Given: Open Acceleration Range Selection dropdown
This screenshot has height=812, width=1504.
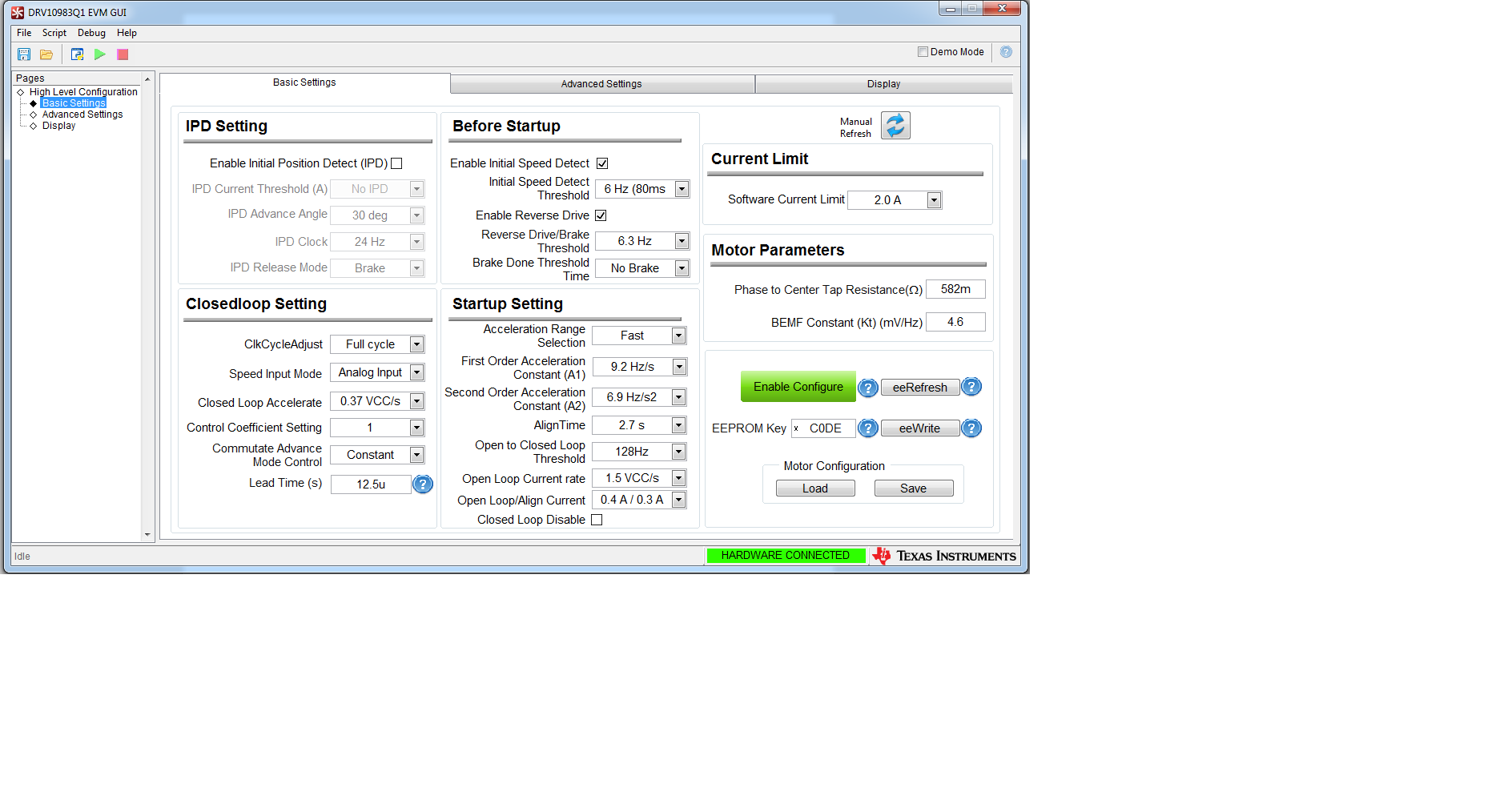Looking at the screenshot, I should point(639,336).
